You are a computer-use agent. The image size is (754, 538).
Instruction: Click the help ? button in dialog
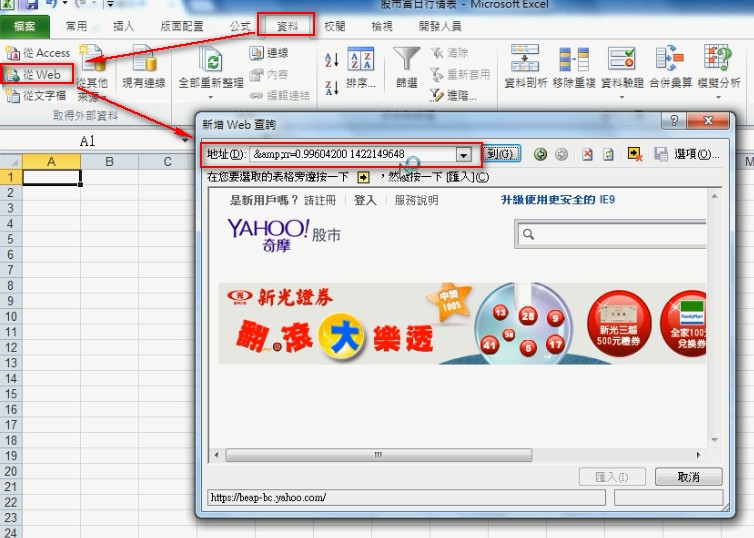(674, 121)
